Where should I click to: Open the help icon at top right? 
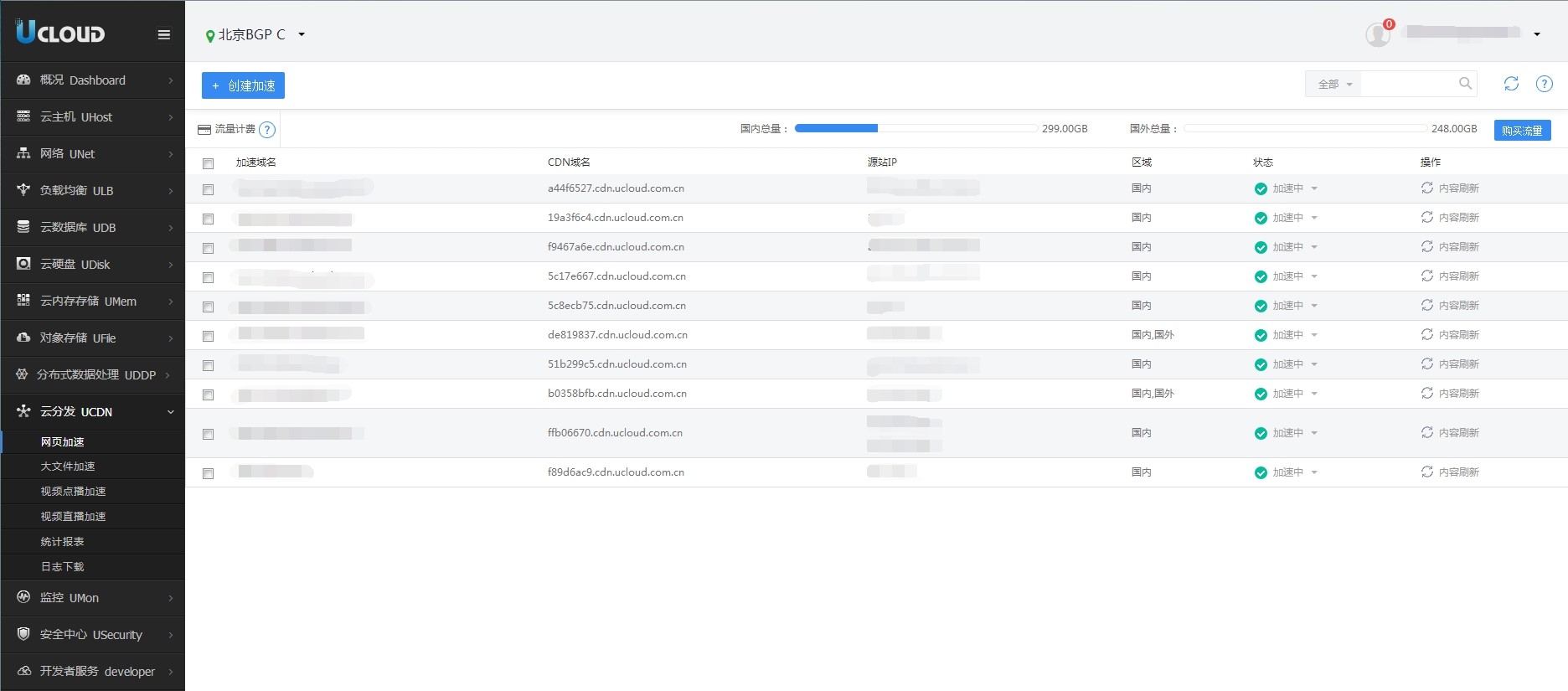(1545, 84)
